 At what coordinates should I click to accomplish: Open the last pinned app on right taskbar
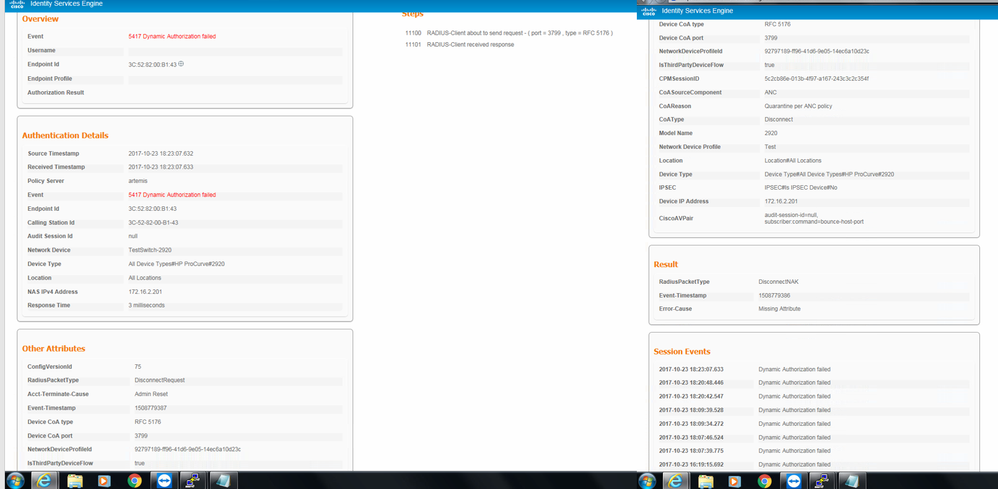pyautogui.click(x=850, y=481)
